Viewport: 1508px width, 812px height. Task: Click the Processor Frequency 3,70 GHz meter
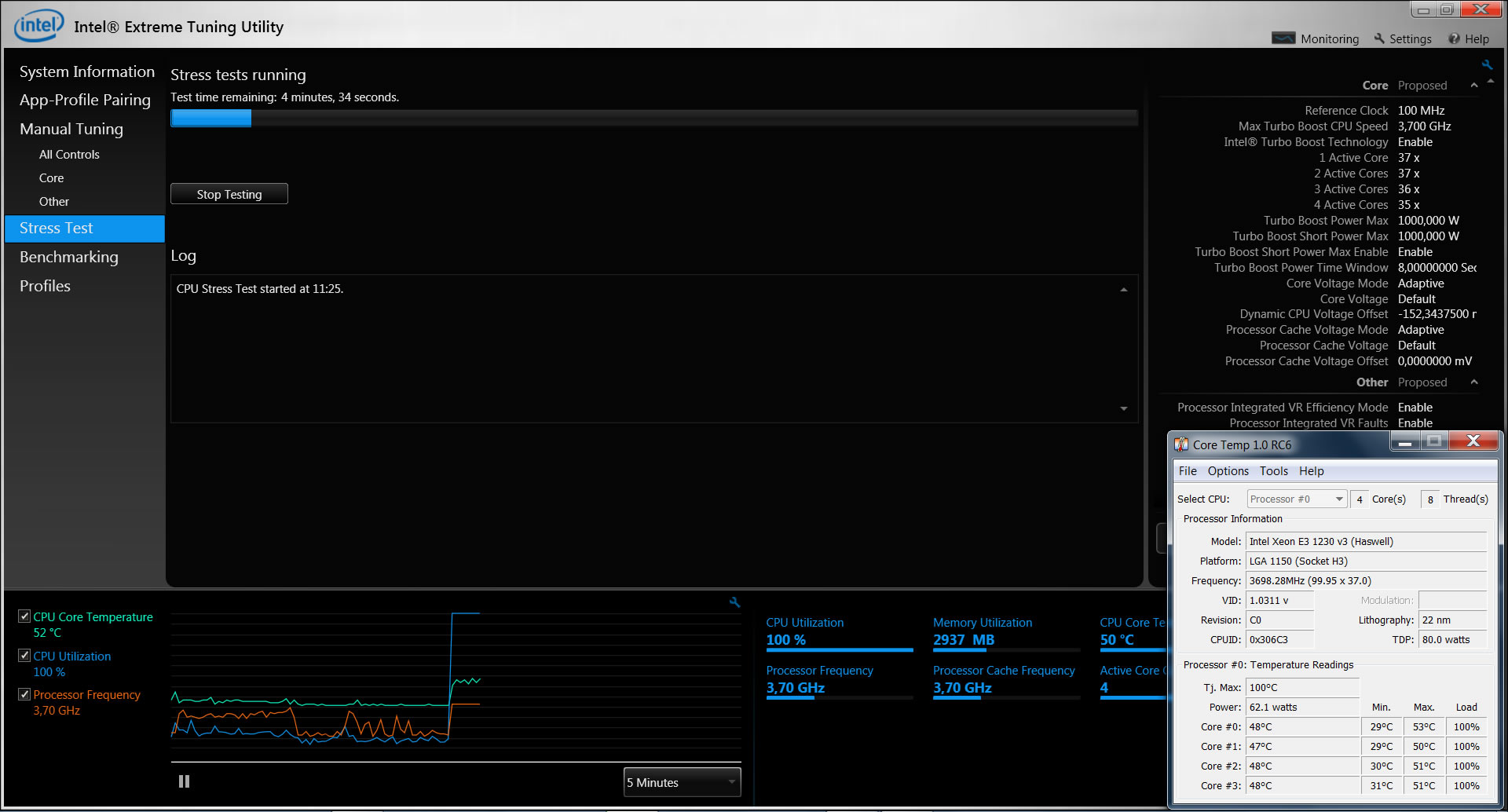click(x=840, y=681)
